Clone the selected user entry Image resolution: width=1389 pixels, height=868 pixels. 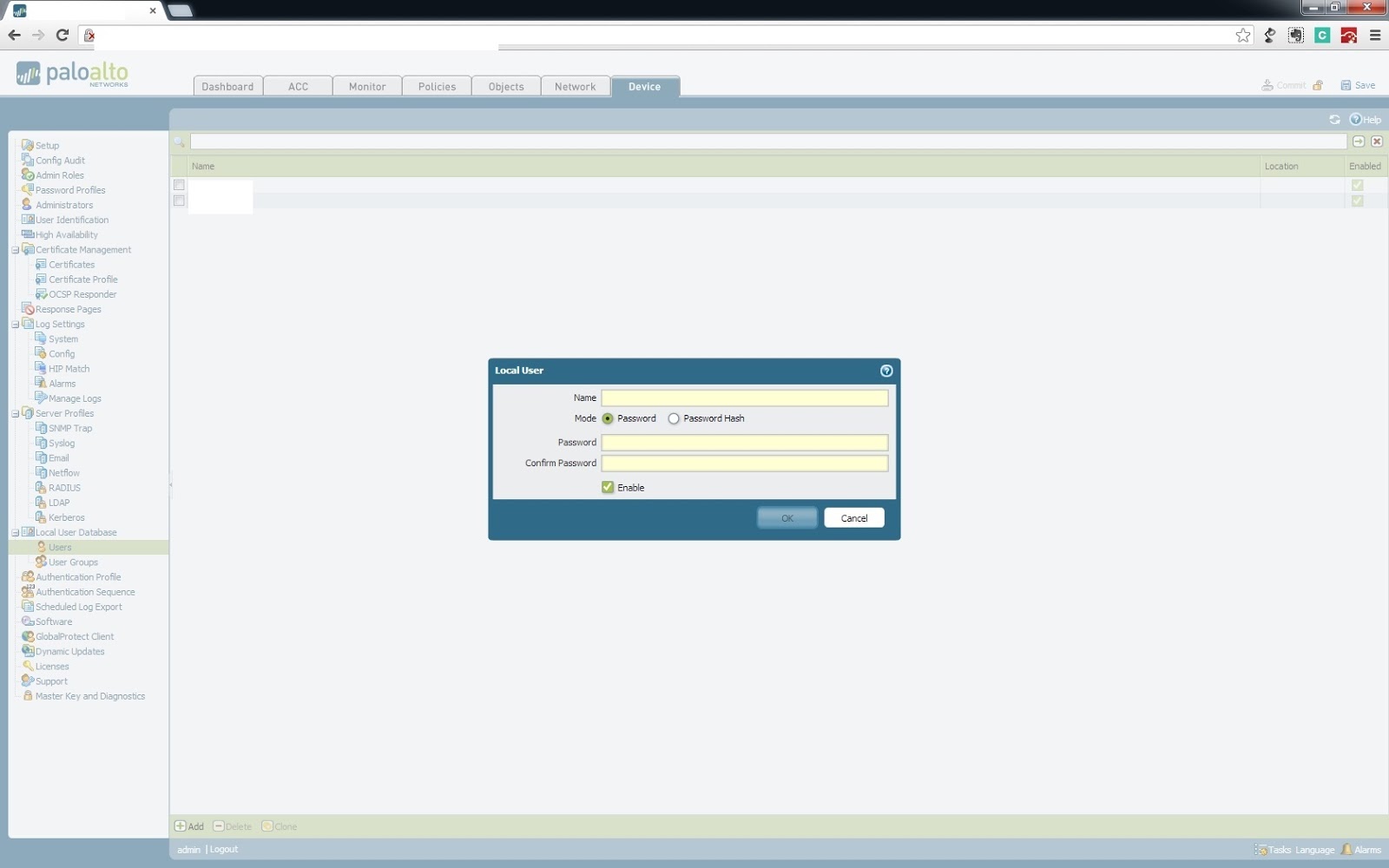point(280,825)
